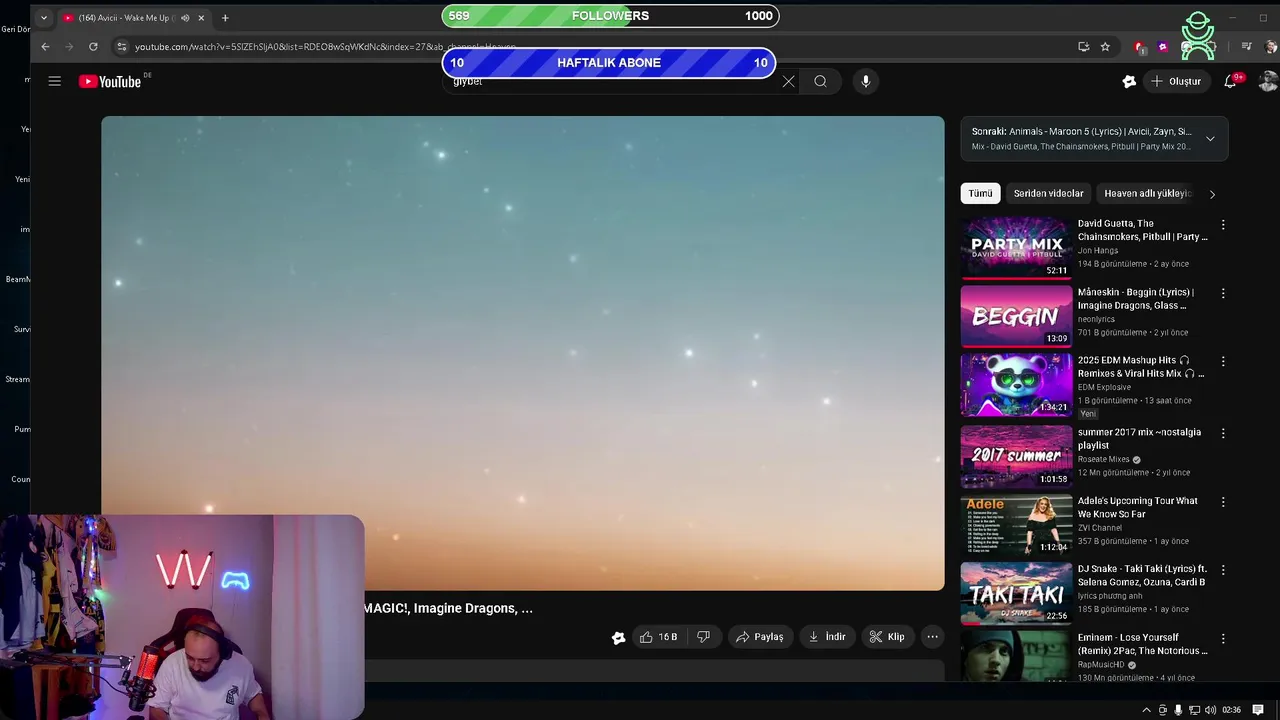Select the Seriden videolar chip
1280x720 pixels.
(1048, 193)
